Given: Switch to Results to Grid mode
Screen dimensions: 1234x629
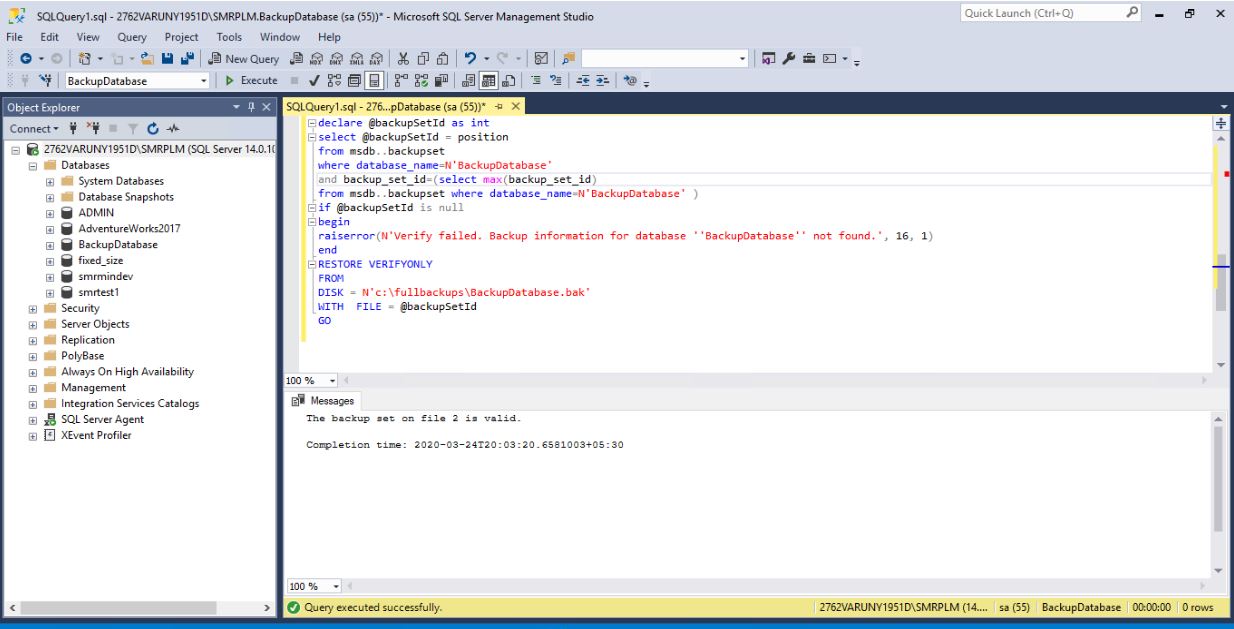Looking at the screenshot, I should 489,81.
